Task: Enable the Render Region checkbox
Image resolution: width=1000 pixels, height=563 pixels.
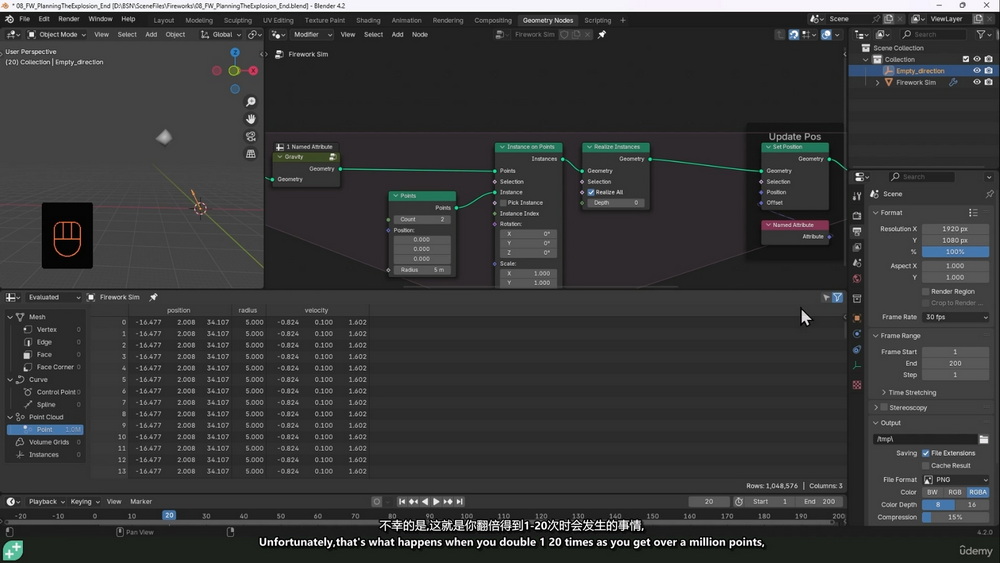Action: tap(925, 291)
